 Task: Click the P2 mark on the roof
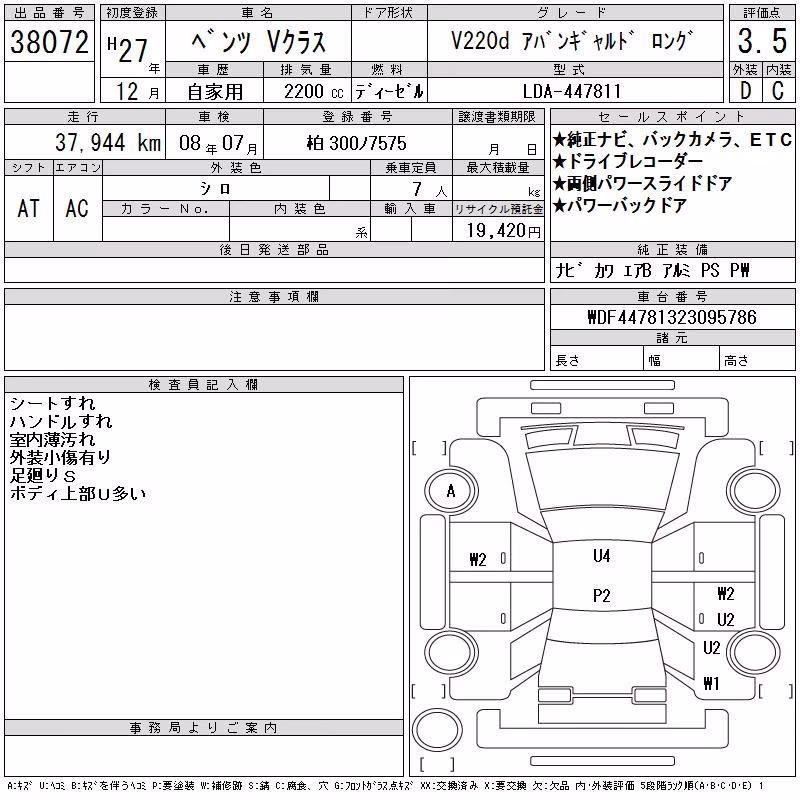[602, 595]
